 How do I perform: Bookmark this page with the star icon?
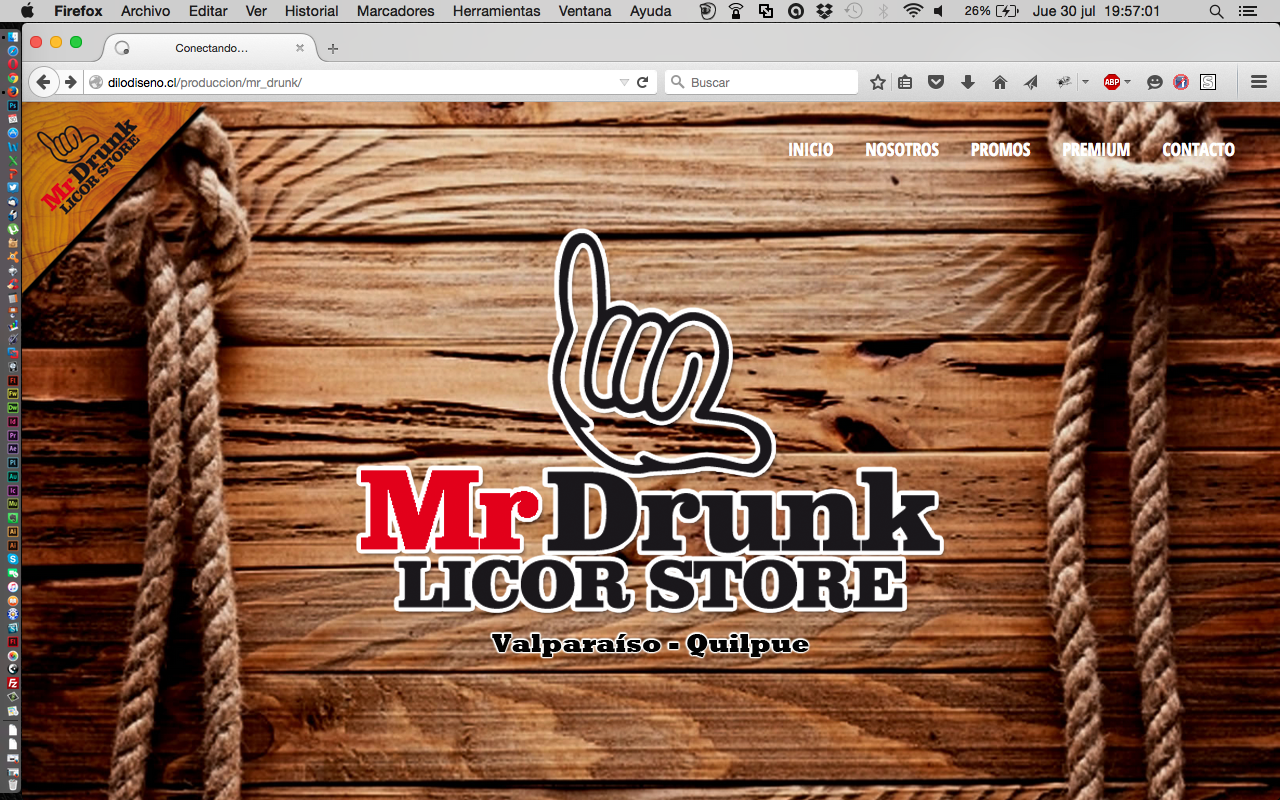[878, 82]
